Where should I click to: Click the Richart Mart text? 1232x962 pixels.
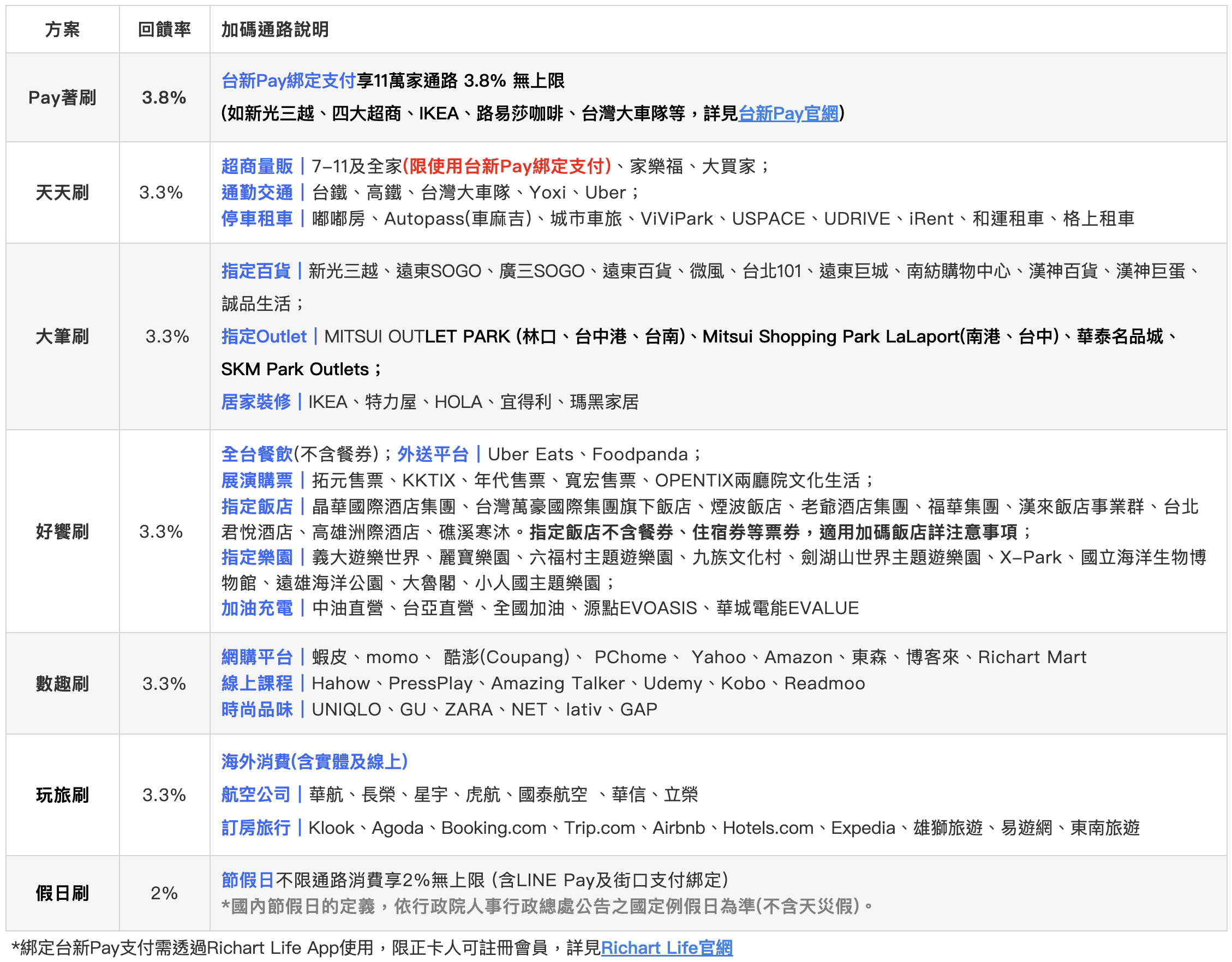pyautogui.click(x=1032, y=658)
